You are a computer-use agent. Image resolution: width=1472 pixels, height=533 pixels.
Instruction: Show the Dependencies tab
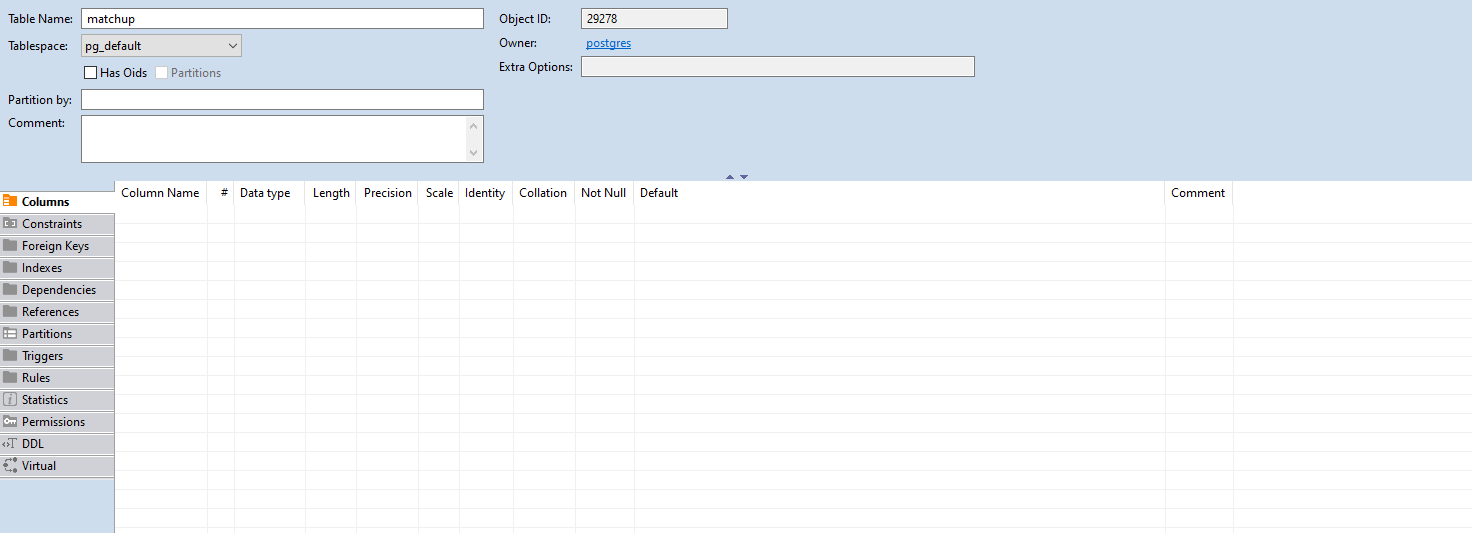coord(57,290)
